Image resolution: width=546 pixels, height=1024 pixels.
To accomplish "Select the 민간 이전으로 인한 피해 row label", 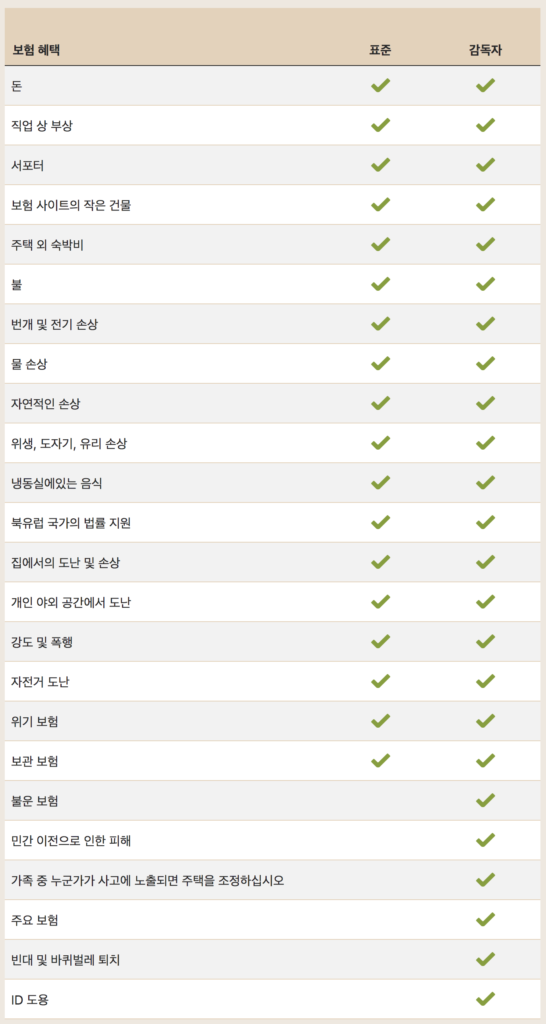I will [x=71, y=840].
